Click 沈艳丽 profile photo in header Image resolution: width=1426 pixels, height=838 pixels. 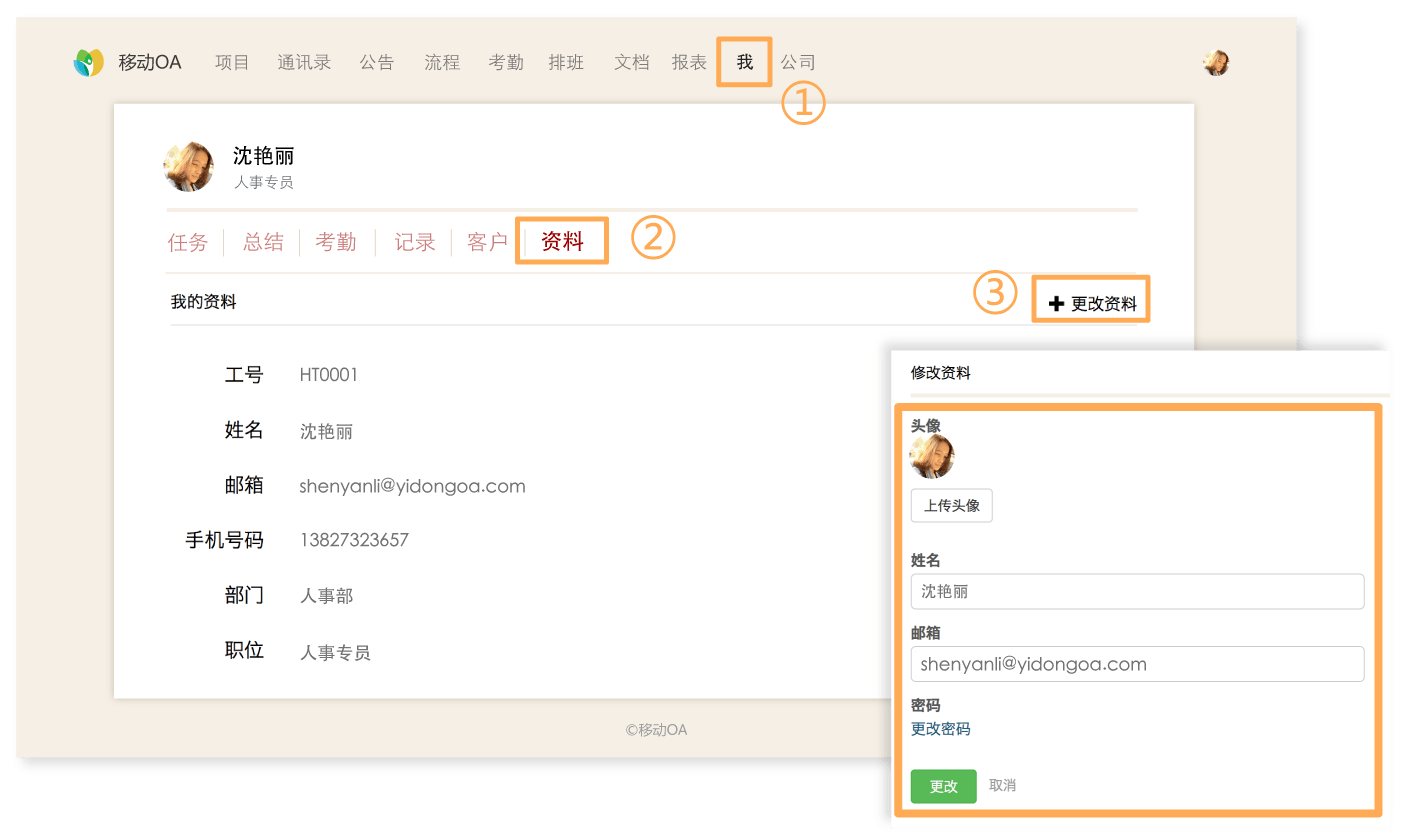pos(188,167)
